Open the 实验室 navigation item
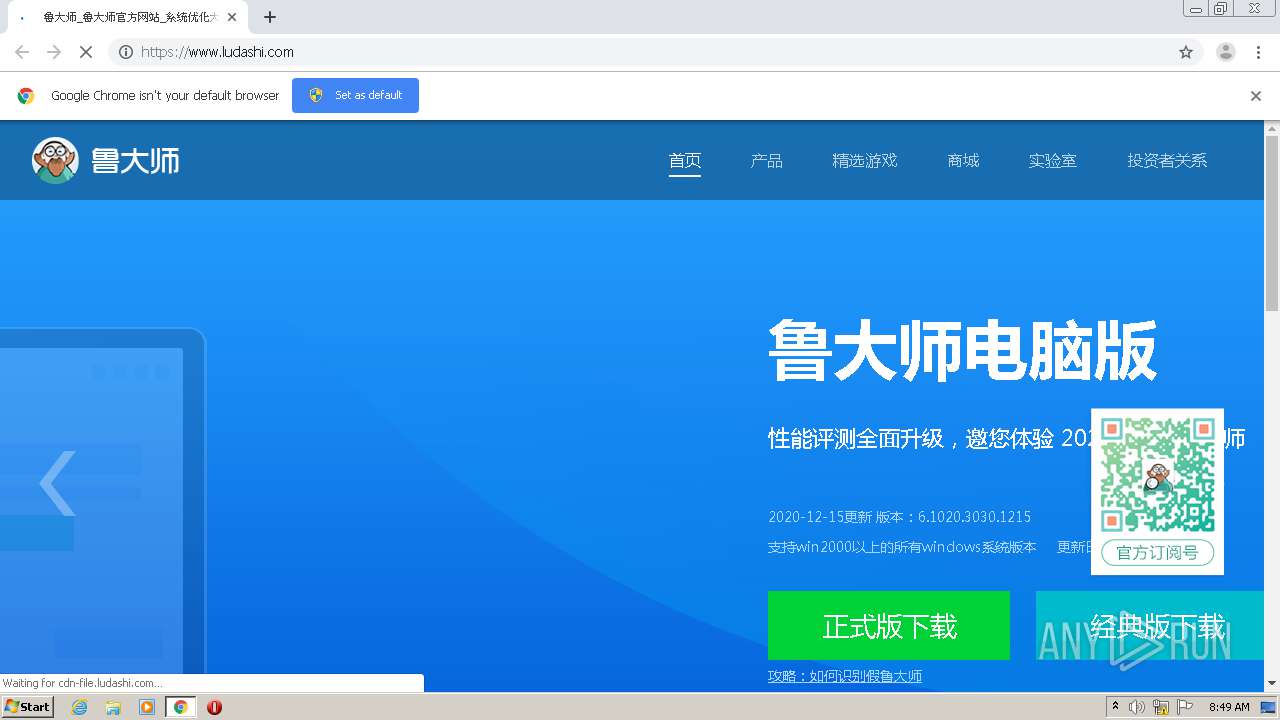1280x720 pixels. pos(1053,161)
